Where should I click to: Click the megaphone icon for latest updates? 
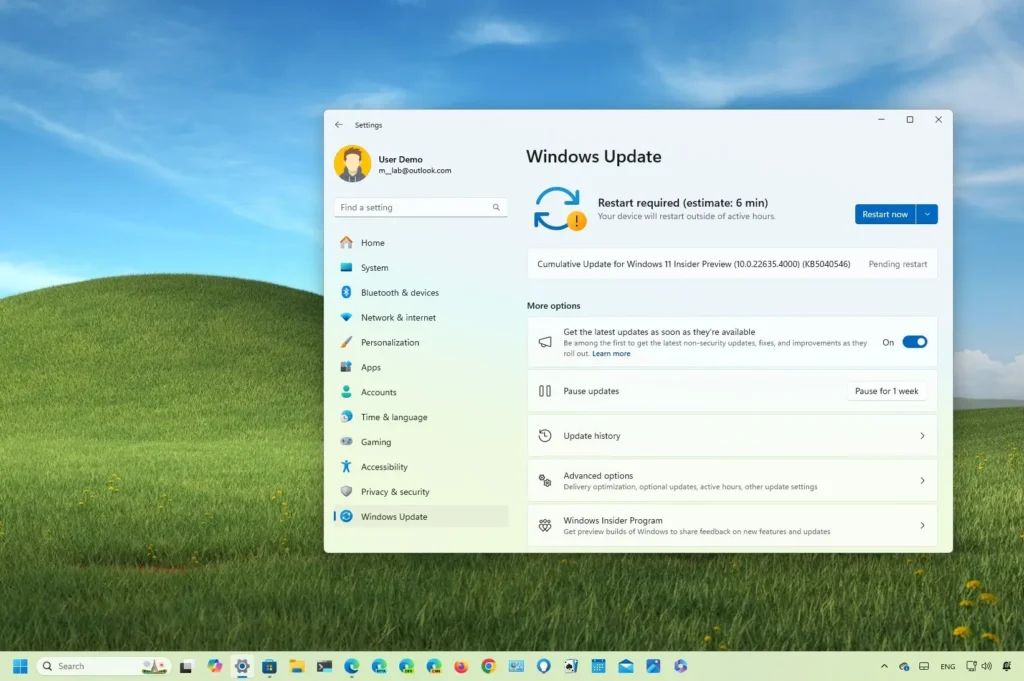click(x=545, y=342)
